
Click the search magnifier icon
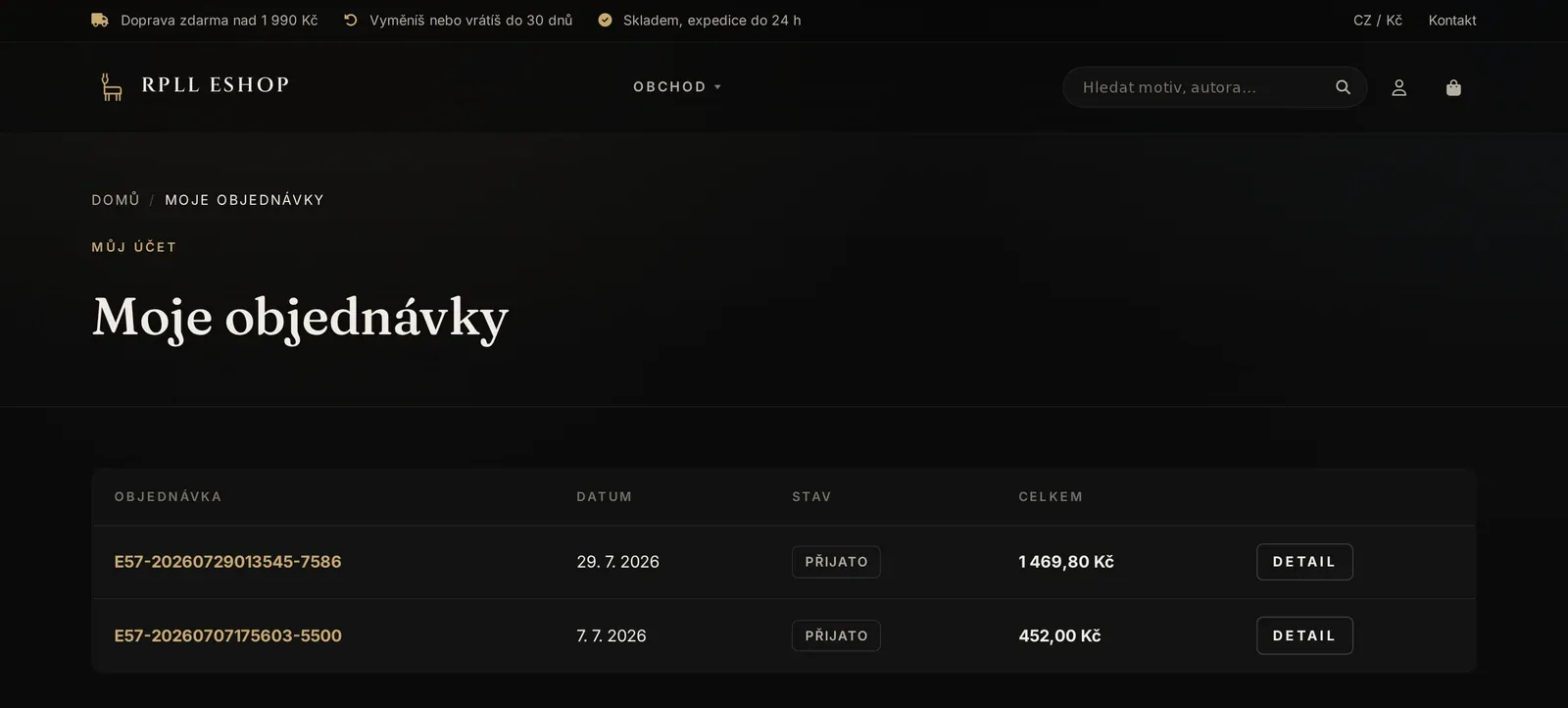click(1343, 87)
